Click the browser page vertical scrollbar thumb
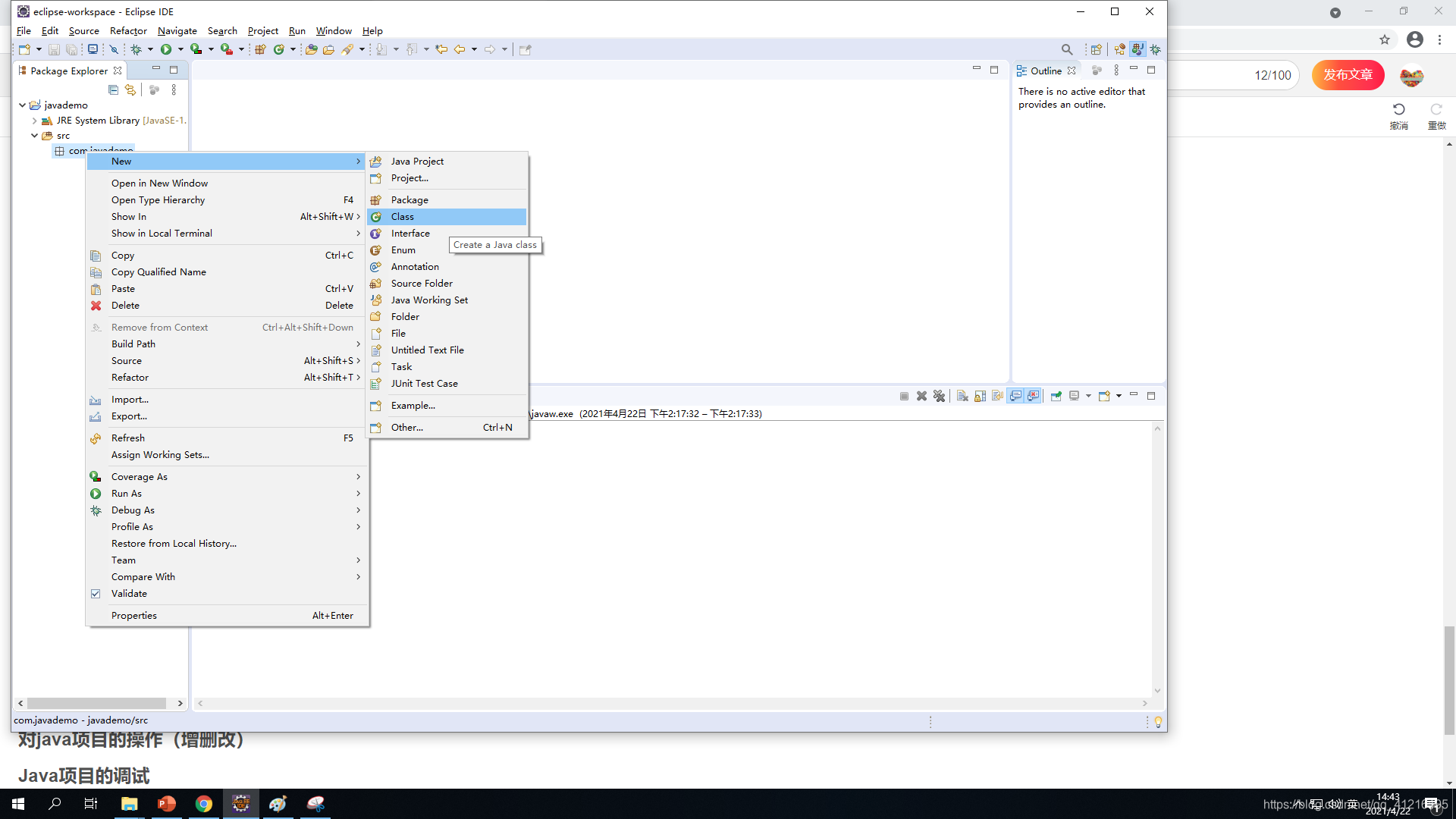 click(x=1449, y=680)
